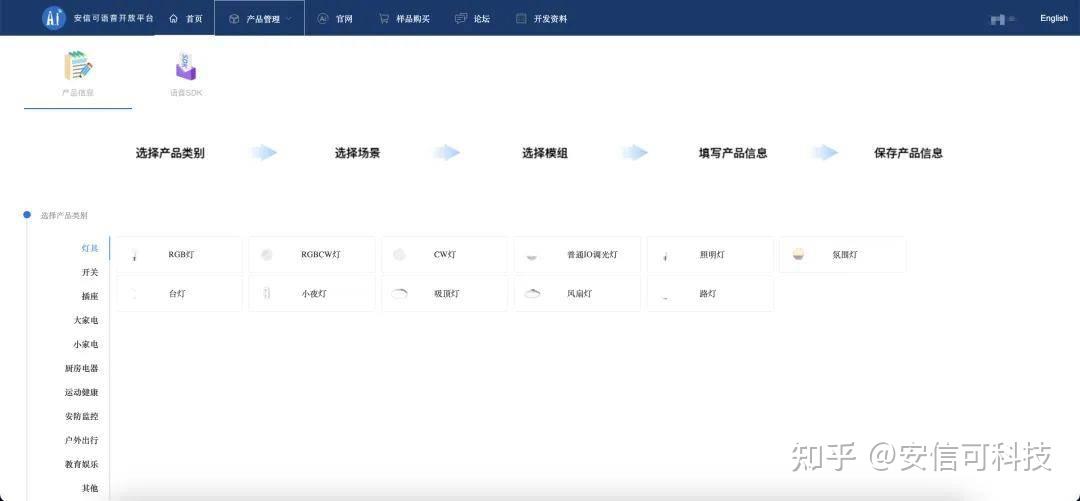1080x501 pixels.
Task: Click the RGB灯 lamp icon
Action: (134, 255)
